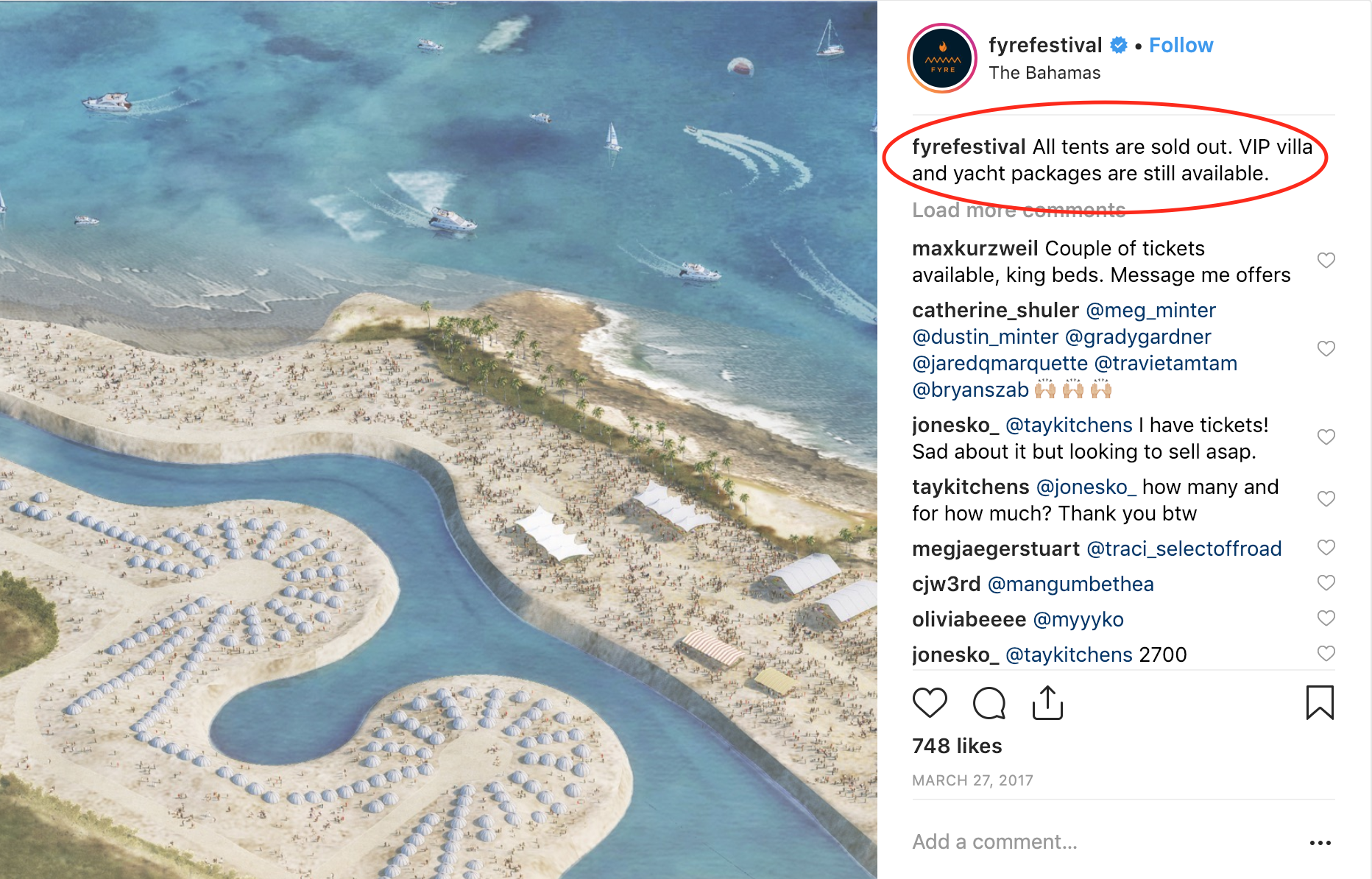Viewport: 1372px width, 879px height.
Task: Share the post with the upload arrow icon
Action: (x=1047, y=702)
